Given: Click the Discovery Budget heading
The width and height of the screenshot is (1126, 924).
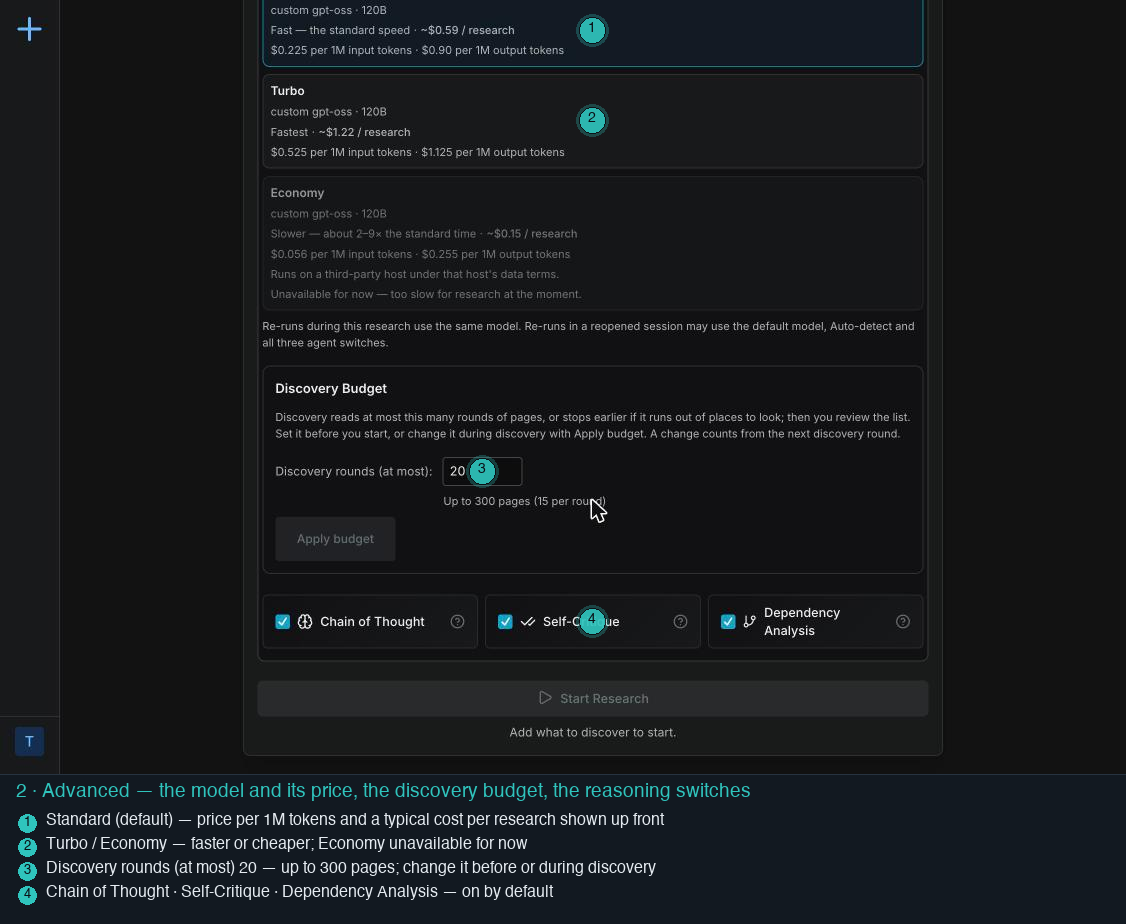Looking at the screenshot, I should (331, 388).
